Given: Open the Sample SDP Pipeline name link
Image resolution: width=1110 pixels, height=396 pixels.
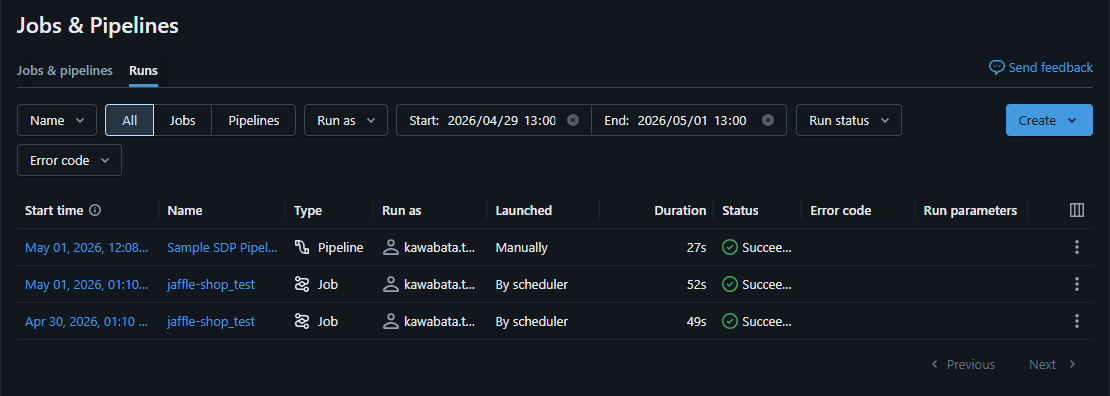Looking at the screenshot, I should 222,247.
